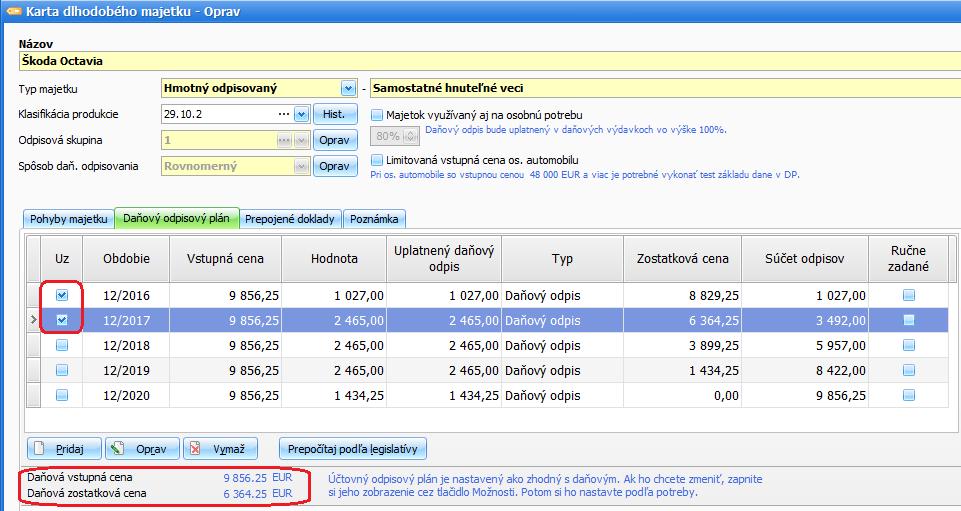The image size is (961, 511).
Task: Open Klasifikácia produkcie dropdown arrow
Action: tap(302, 114)
